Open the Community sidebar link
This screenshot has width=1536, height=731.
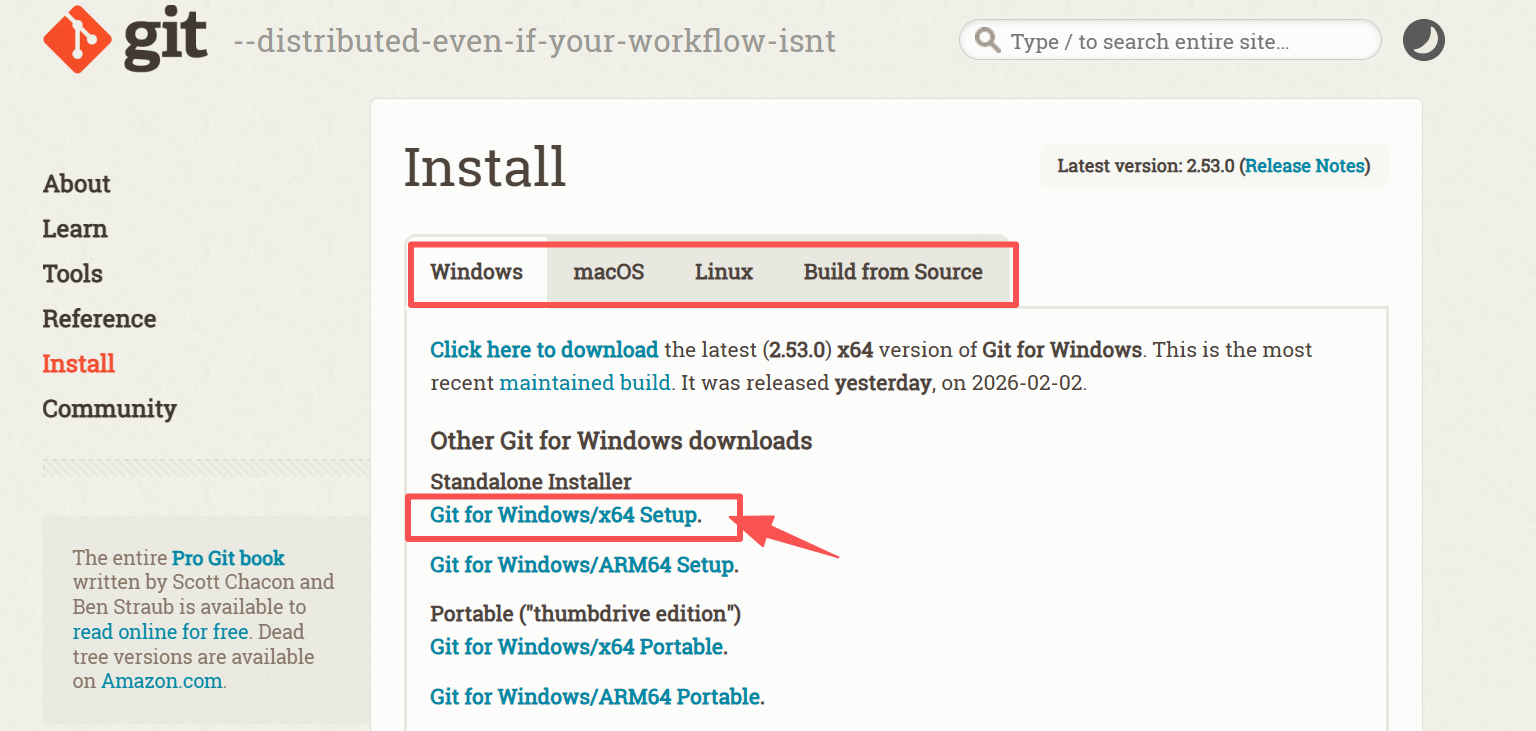[x=109, y=409]
